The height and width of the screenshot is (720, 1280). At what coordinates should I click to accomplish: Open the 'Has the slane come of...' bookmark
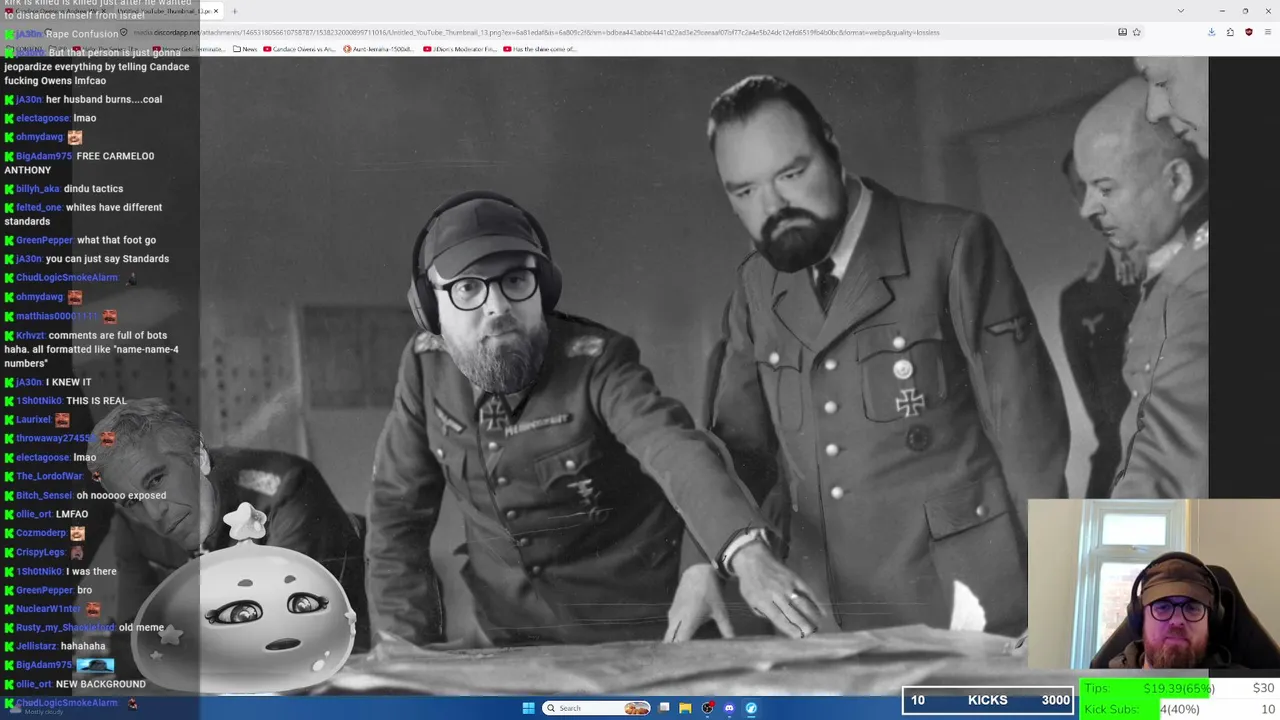(540, 49)
